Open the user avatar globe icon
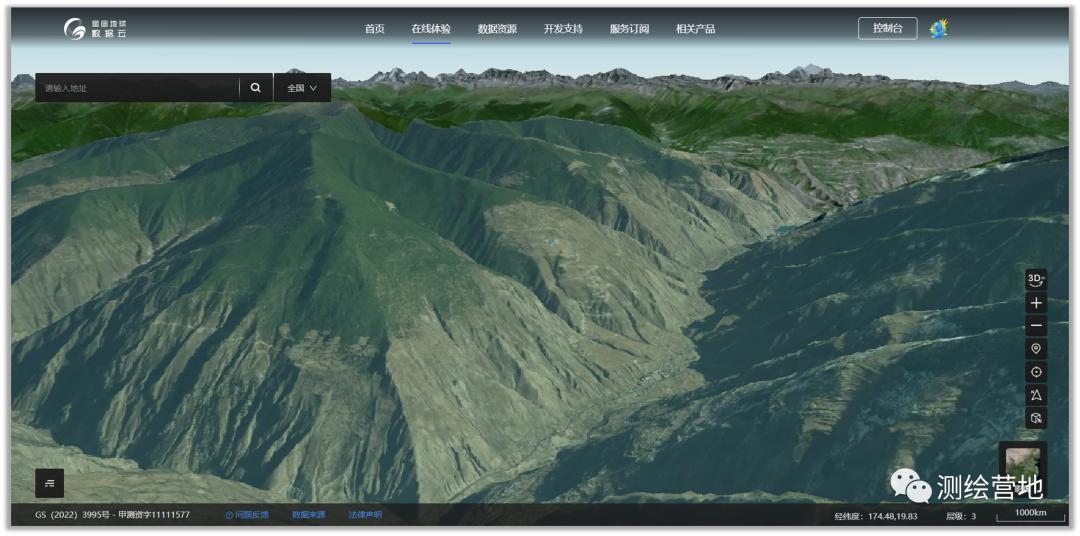Viewport: 1080px width, 536px height. (x=938, y=29)
